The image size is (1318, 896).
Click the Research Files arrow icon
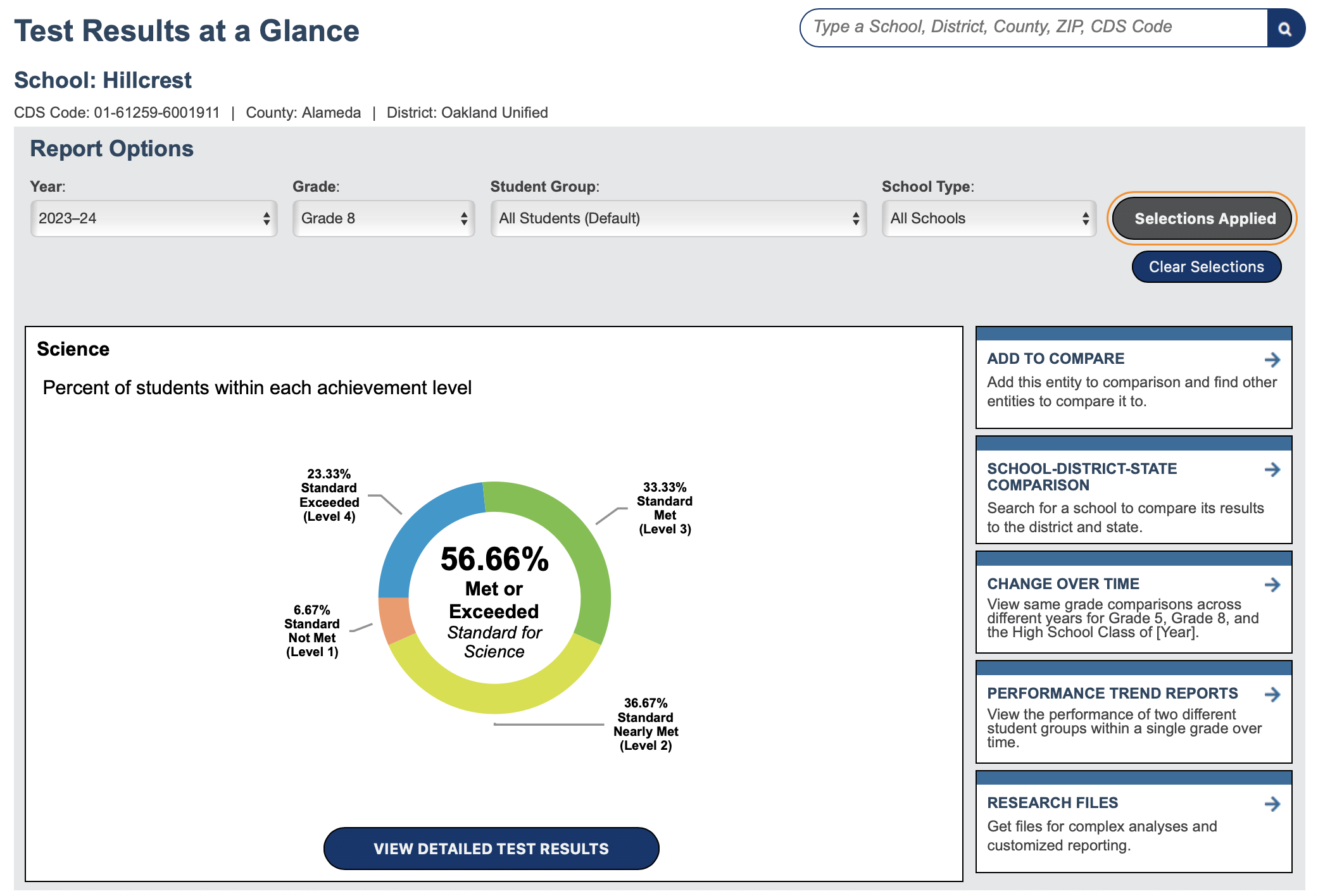tap(1272, 804)
